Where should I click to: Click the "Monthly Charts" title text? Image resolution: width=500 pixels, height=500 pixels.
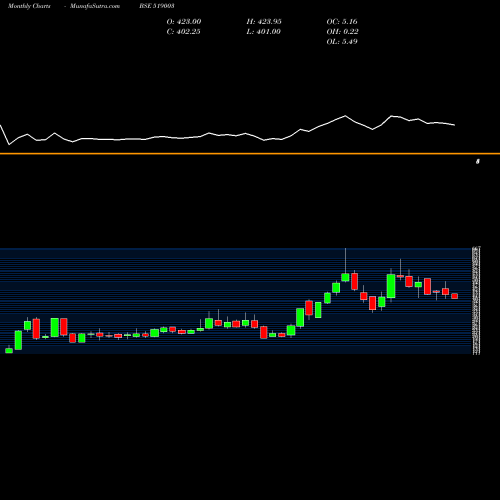point(29,6)
